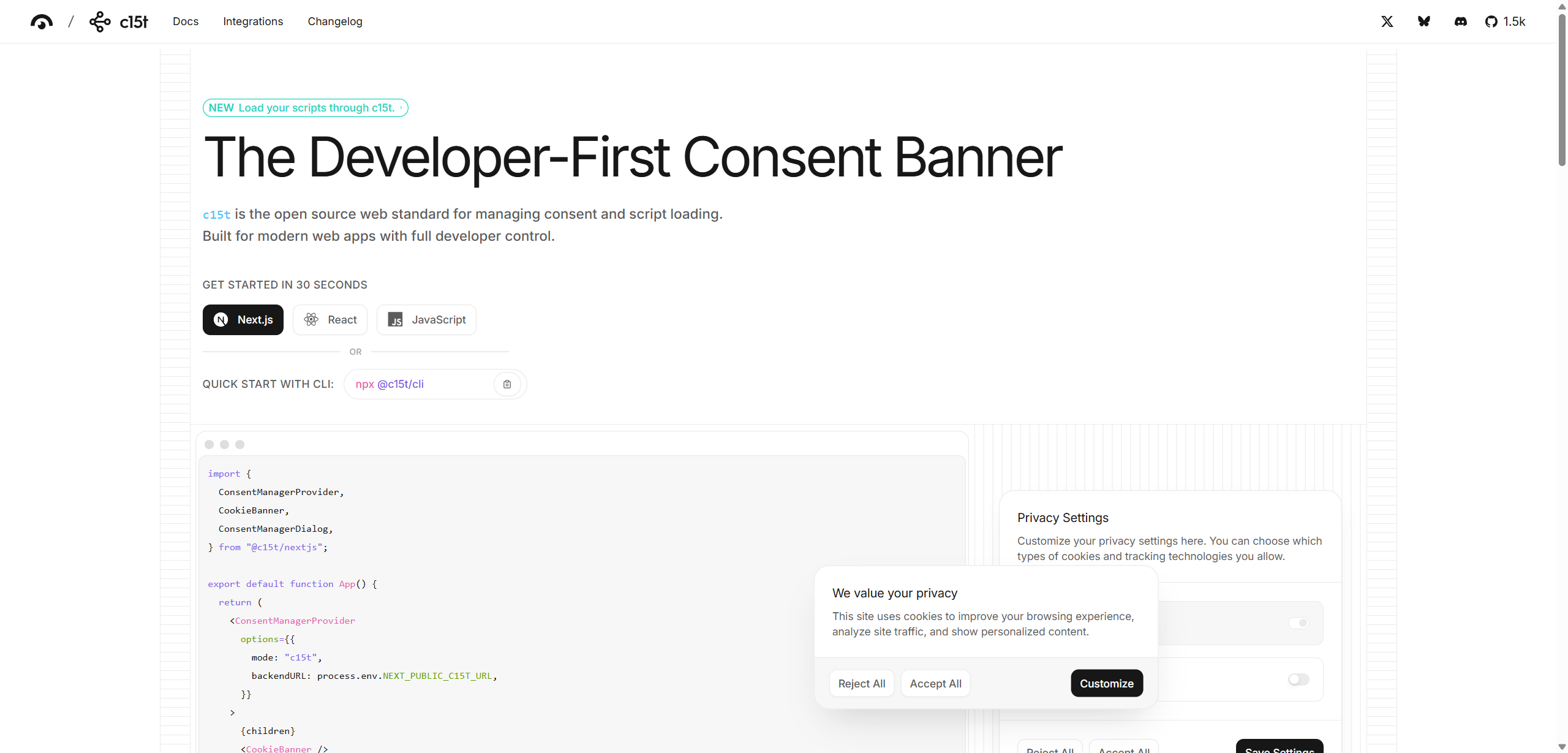
Task: Click the c15t logo in header
Action: click(x=119, y=21)
